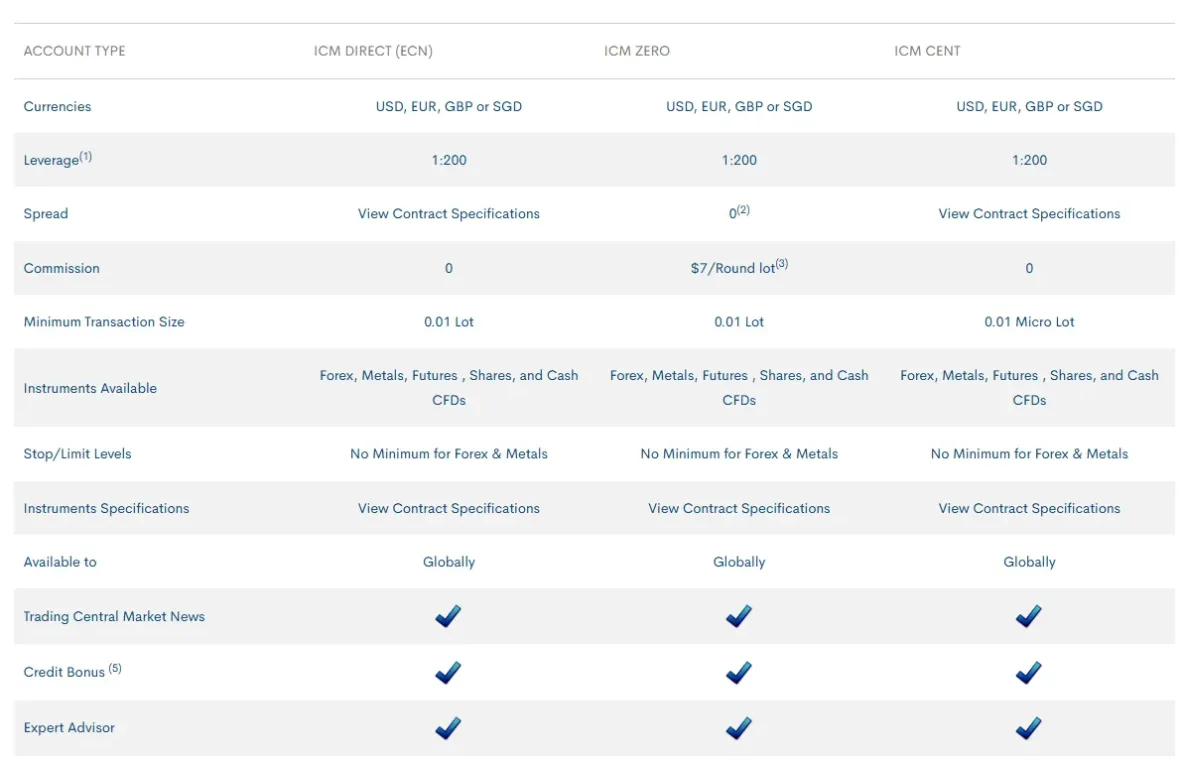This screenshot has width=1183, height=762.
Task: Click the Instruments Available row label
Action: (x=90, y=388)
